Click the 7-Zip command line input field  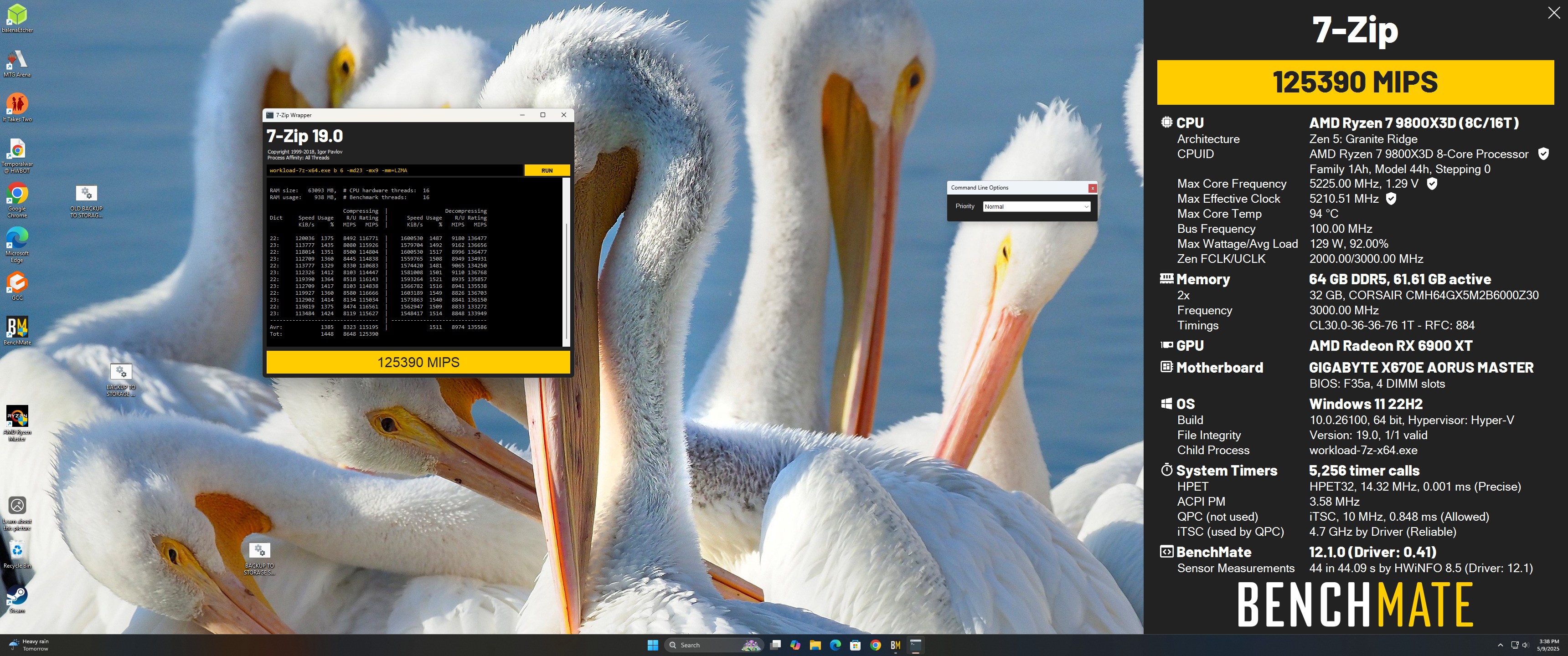coord(394,170)
